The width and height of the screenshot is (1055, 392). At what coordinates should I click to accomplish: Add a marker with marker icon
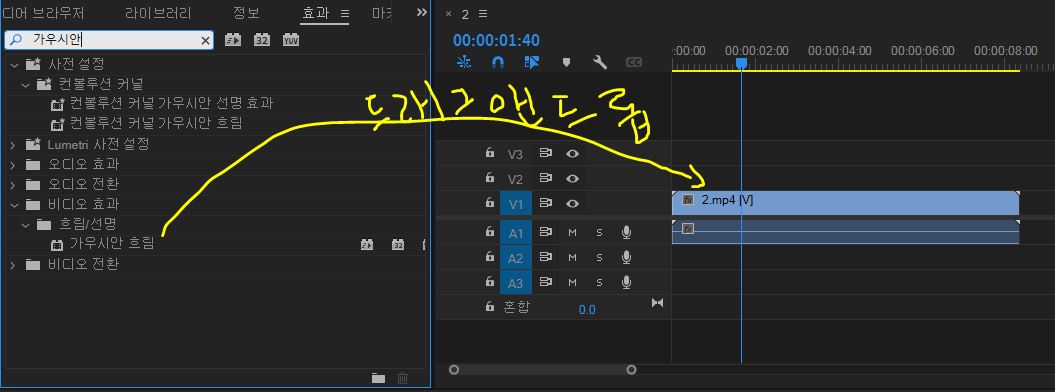(567, 62)
